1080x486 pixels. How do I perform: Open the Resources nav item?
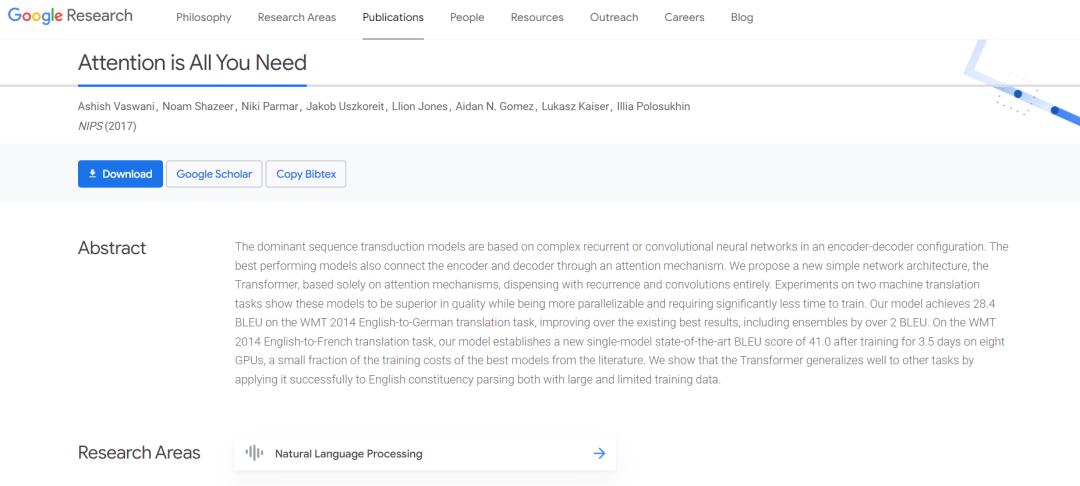(x=537, y=17)
